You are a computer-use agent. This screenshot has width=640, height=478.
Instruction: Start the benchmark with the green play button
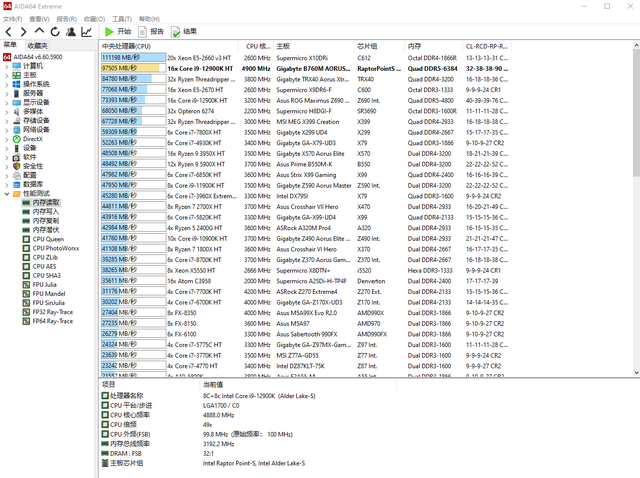[118, 31]
